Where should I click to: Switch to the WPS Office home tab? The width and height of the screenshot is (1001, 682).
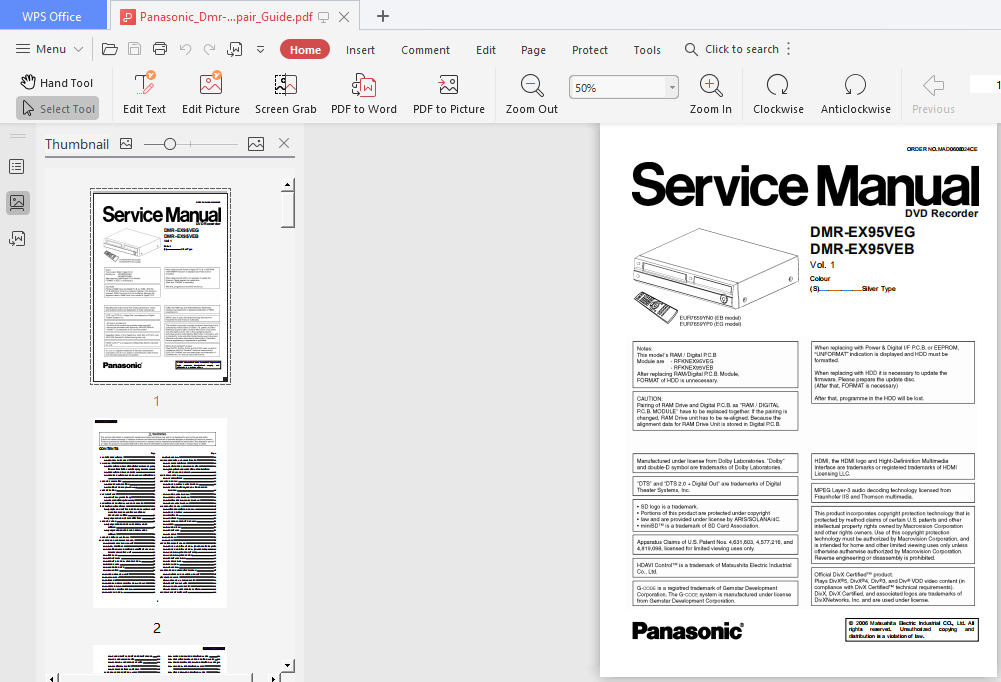(x=52, y=17)
